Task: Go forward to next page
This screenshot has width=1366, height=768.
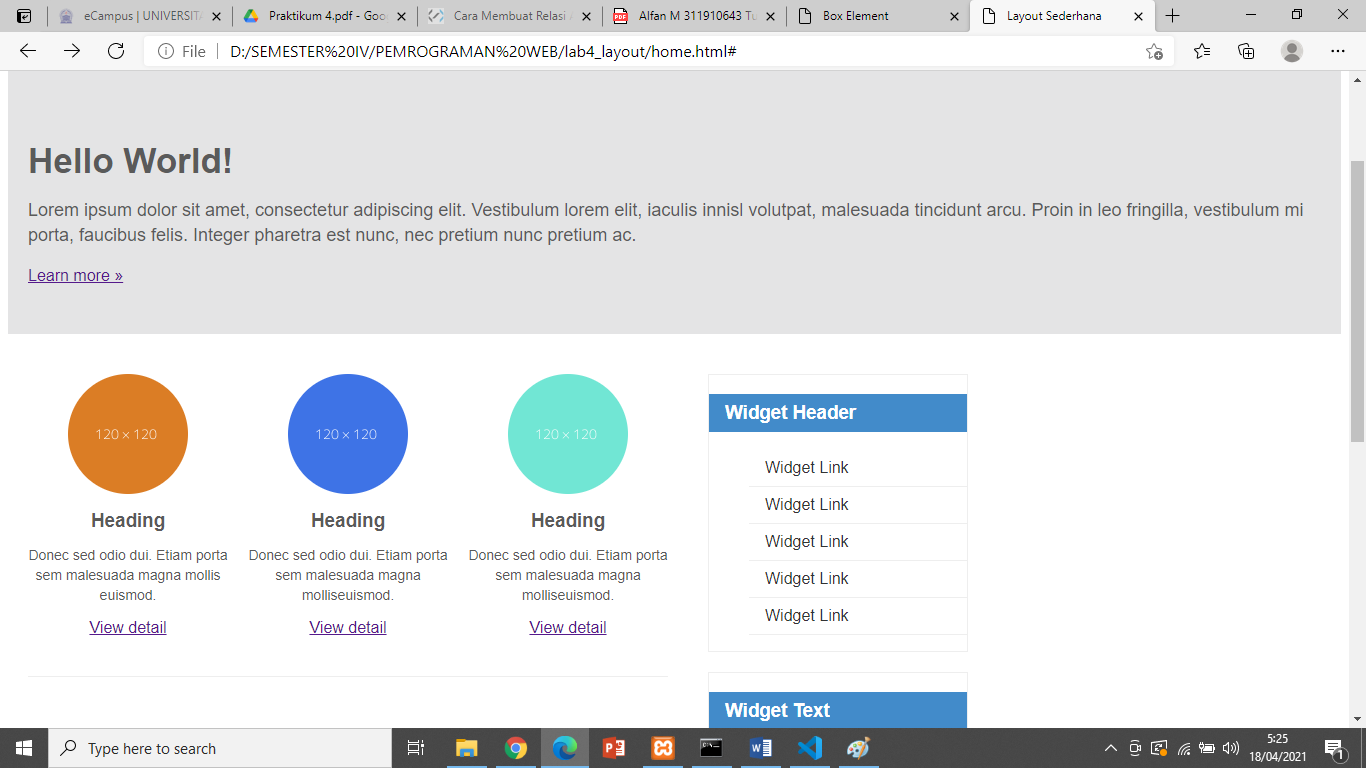Action: tap(72, 51)
